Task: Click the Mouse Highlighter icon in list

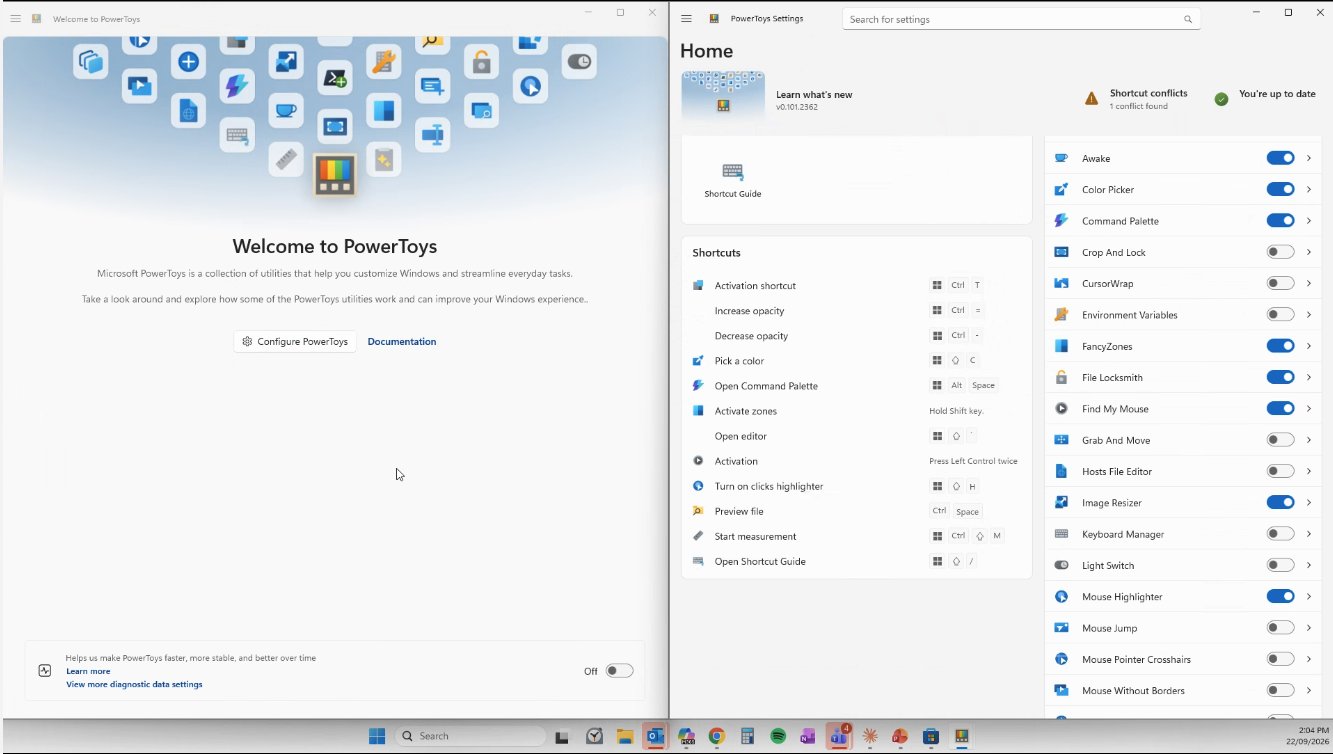Action: pos(1061,597)
